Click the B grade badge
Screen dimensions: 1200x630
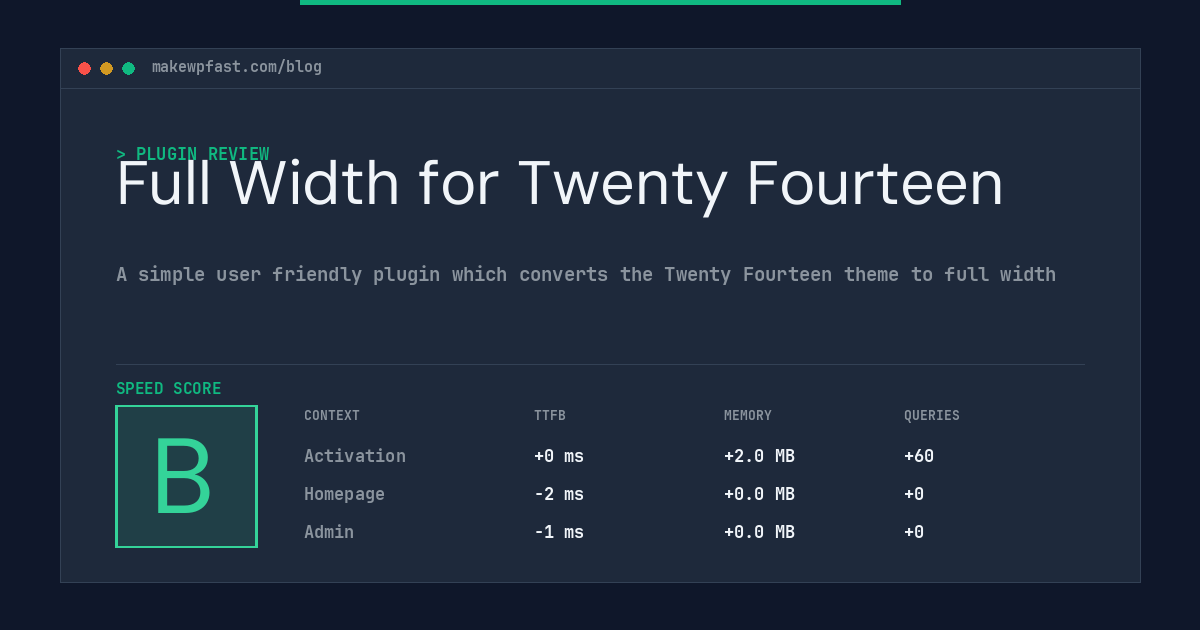point(186,476)
